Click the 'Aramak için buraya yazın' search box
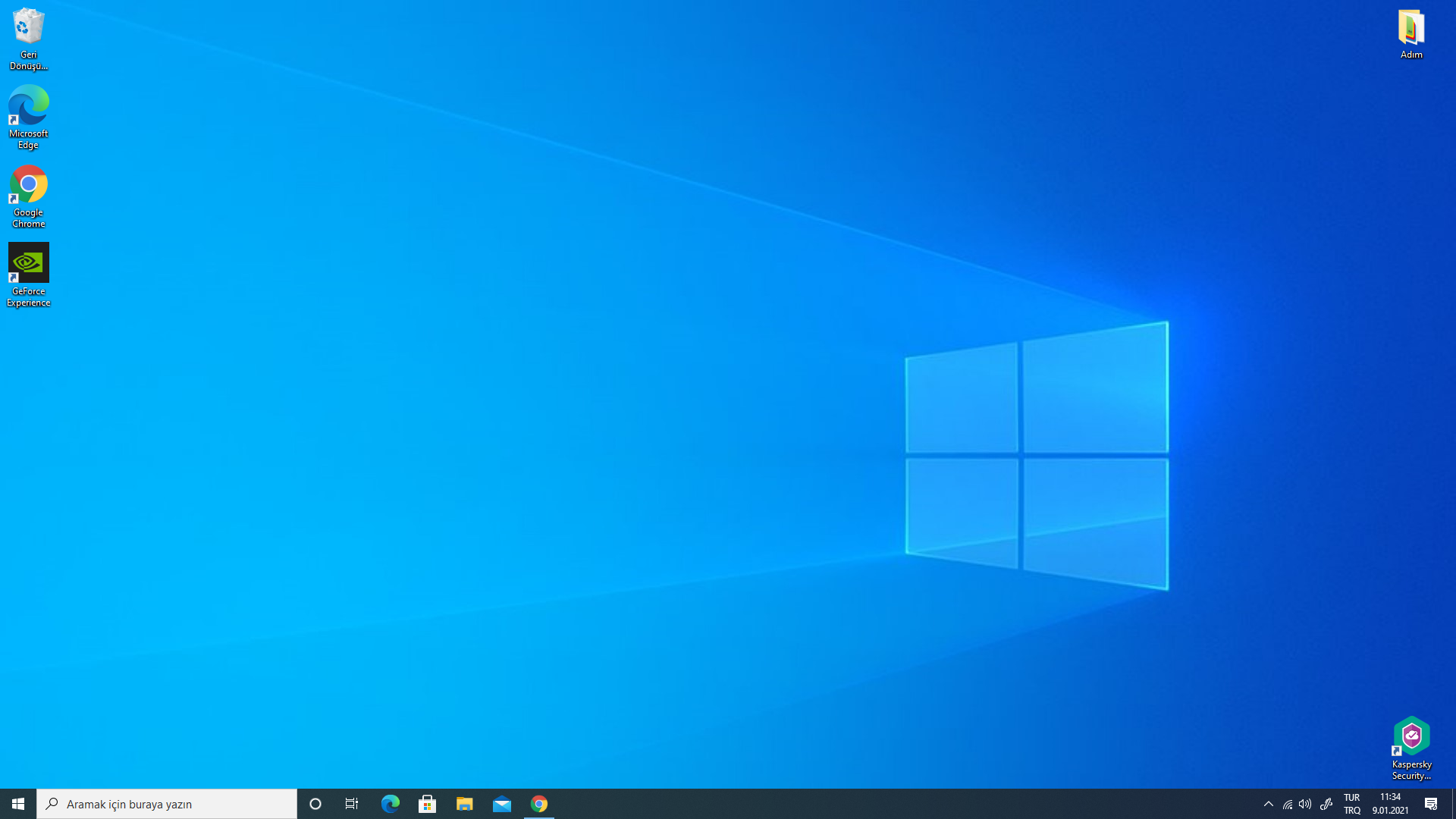The height and width of the screenshot is (819, 1456). click(x=167, y=804)
